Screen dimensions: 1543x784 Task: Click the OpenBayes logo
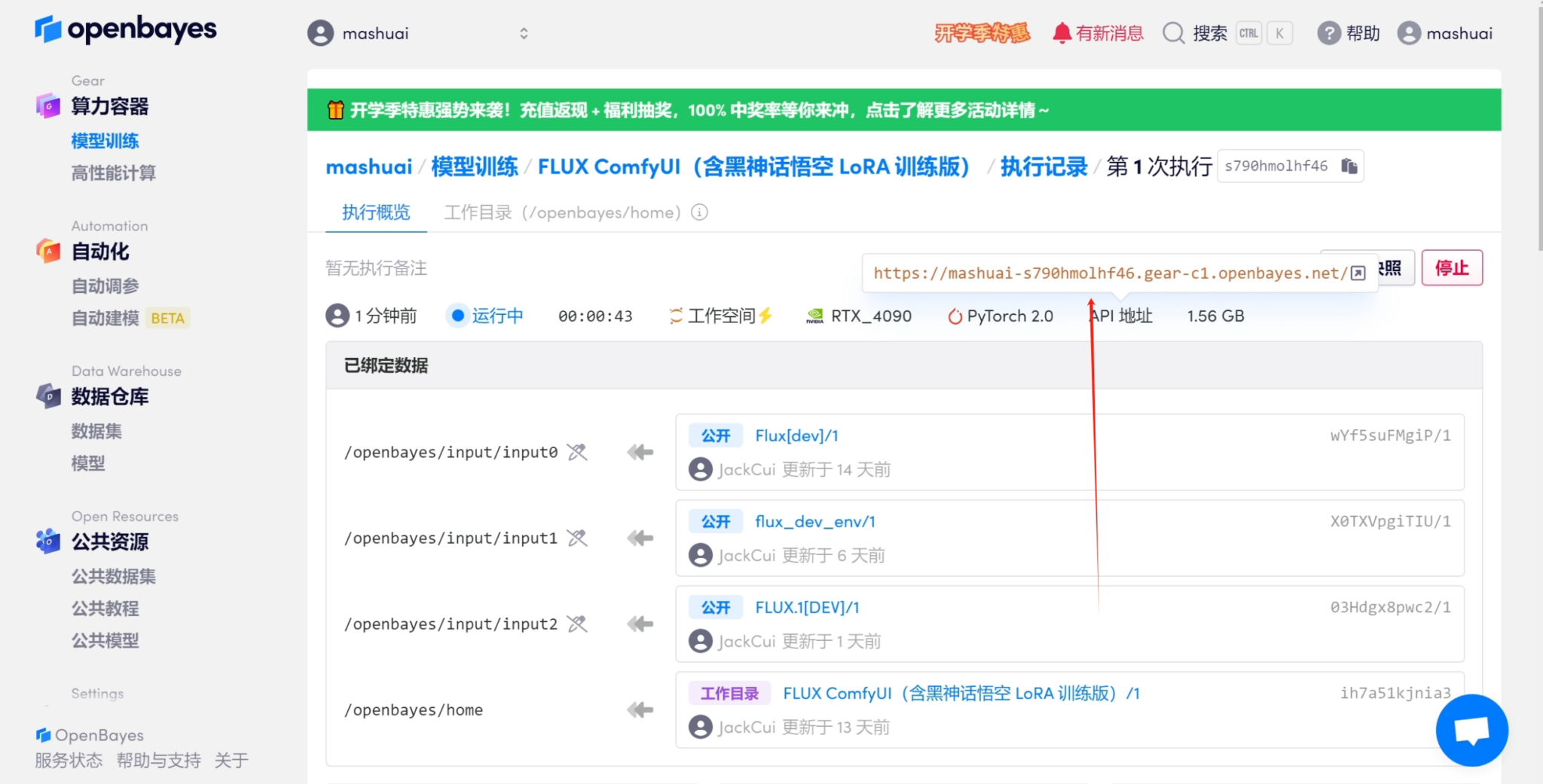pyautogui.click(x=125, y=30)
